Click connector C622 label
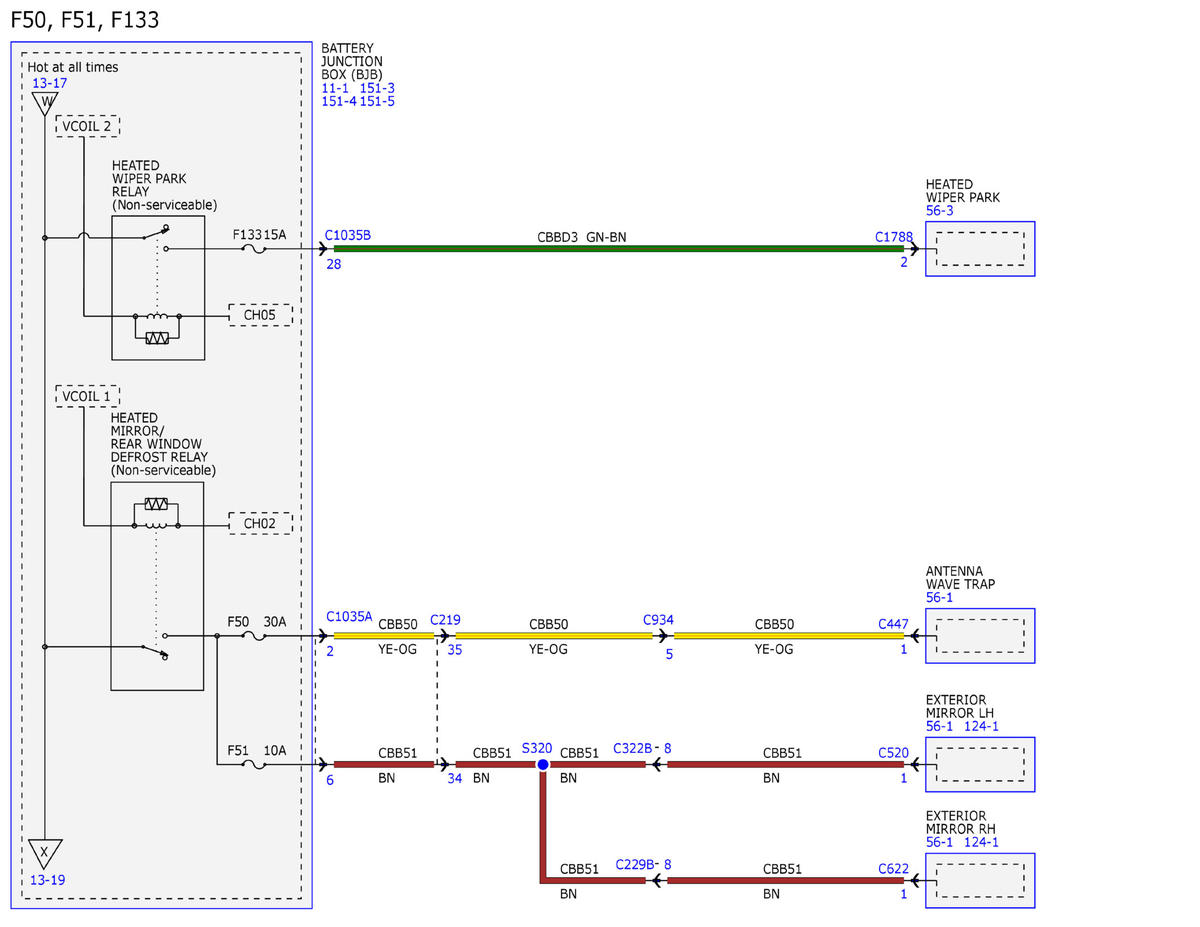 894,869
